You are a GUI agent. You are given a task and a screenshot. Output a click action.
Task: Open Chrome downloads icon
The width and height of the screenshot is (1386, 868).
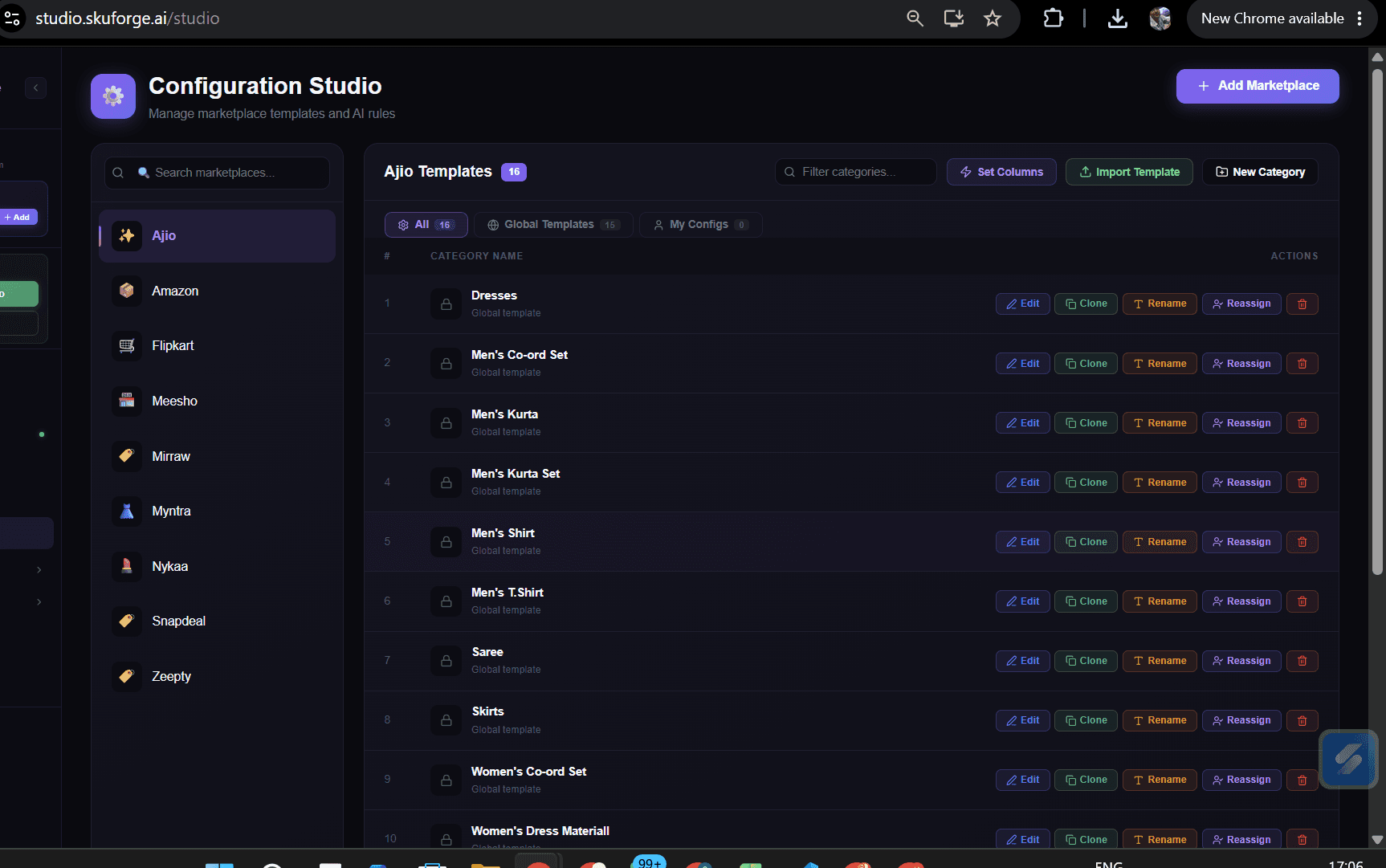point(1117,18)
